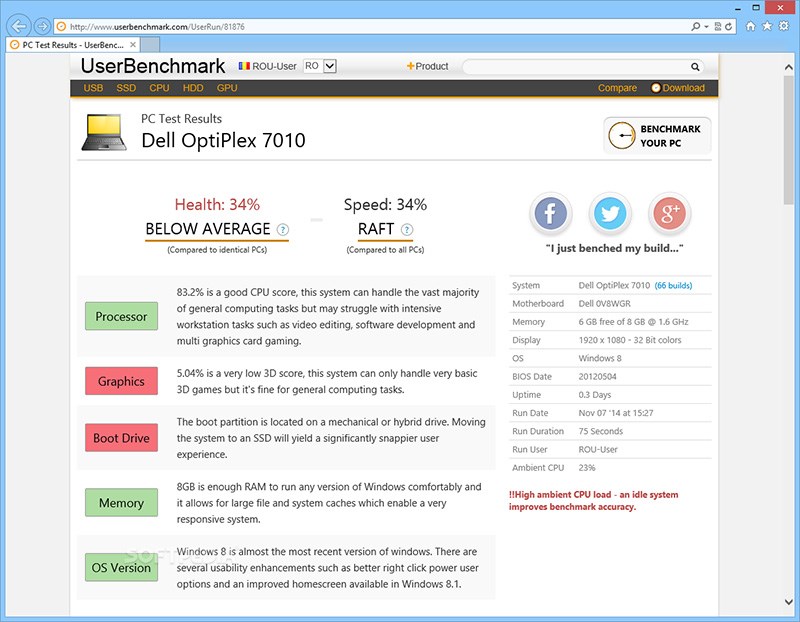The height and width of the screenshot is (622, 800).
Task: Click the search magnifier icon in site search
Action: tap(696, 67)
